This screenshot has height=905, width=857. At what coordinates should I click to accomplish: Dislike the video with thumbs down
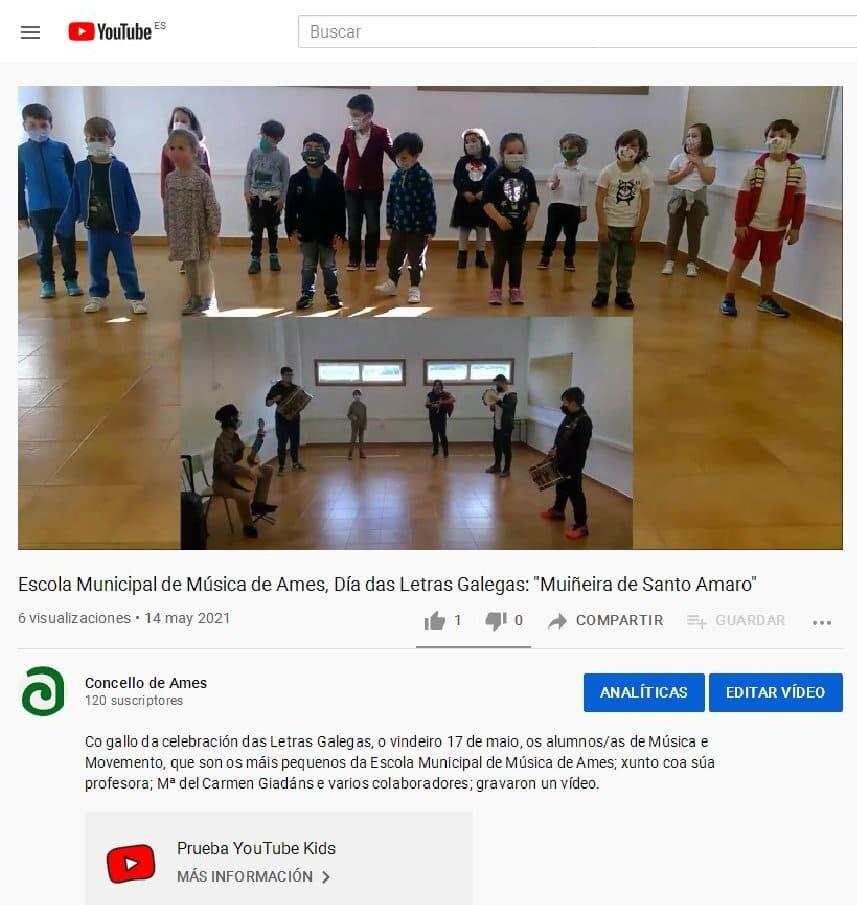point(496,621)
